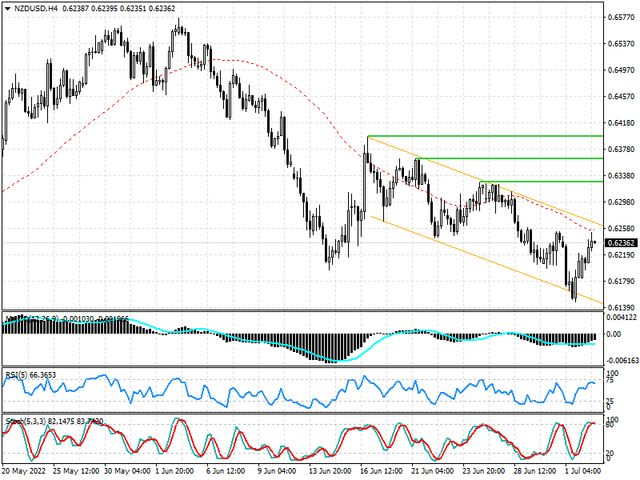Click the 0.65770 price scale label

coord(618,18)
